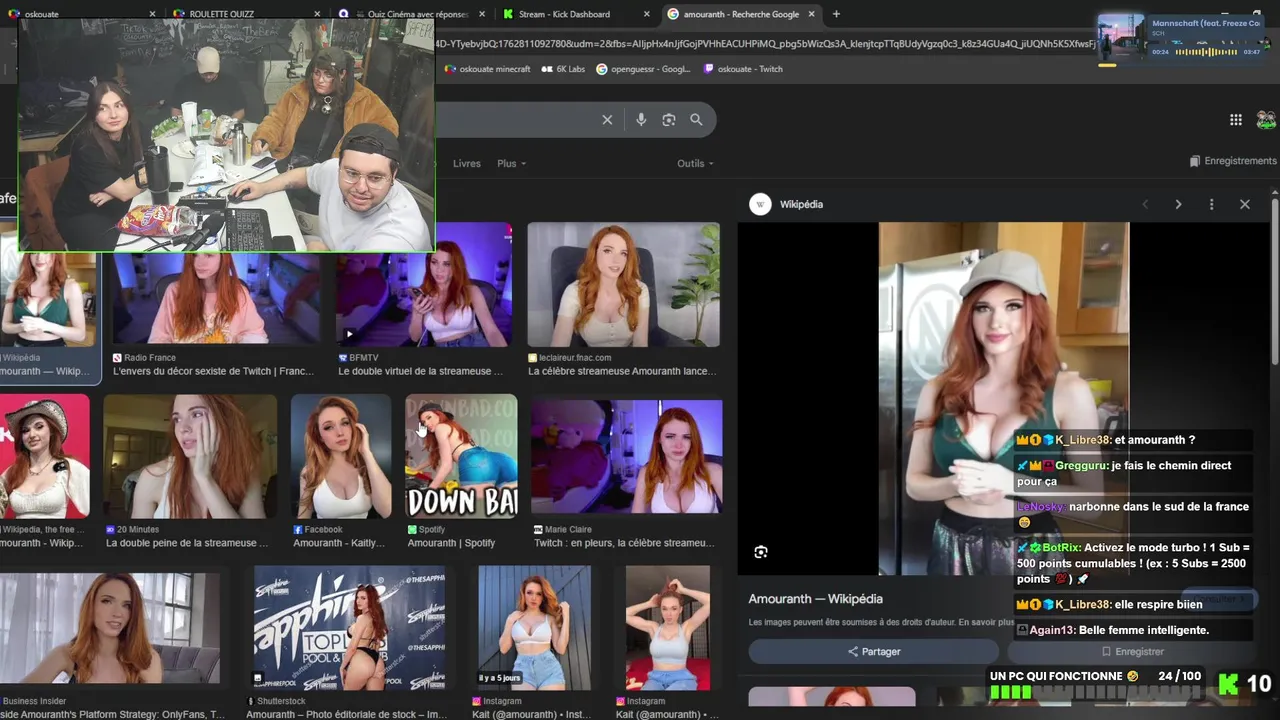Click the Wikipédia source icon in preview

click(x=761, y=204)
